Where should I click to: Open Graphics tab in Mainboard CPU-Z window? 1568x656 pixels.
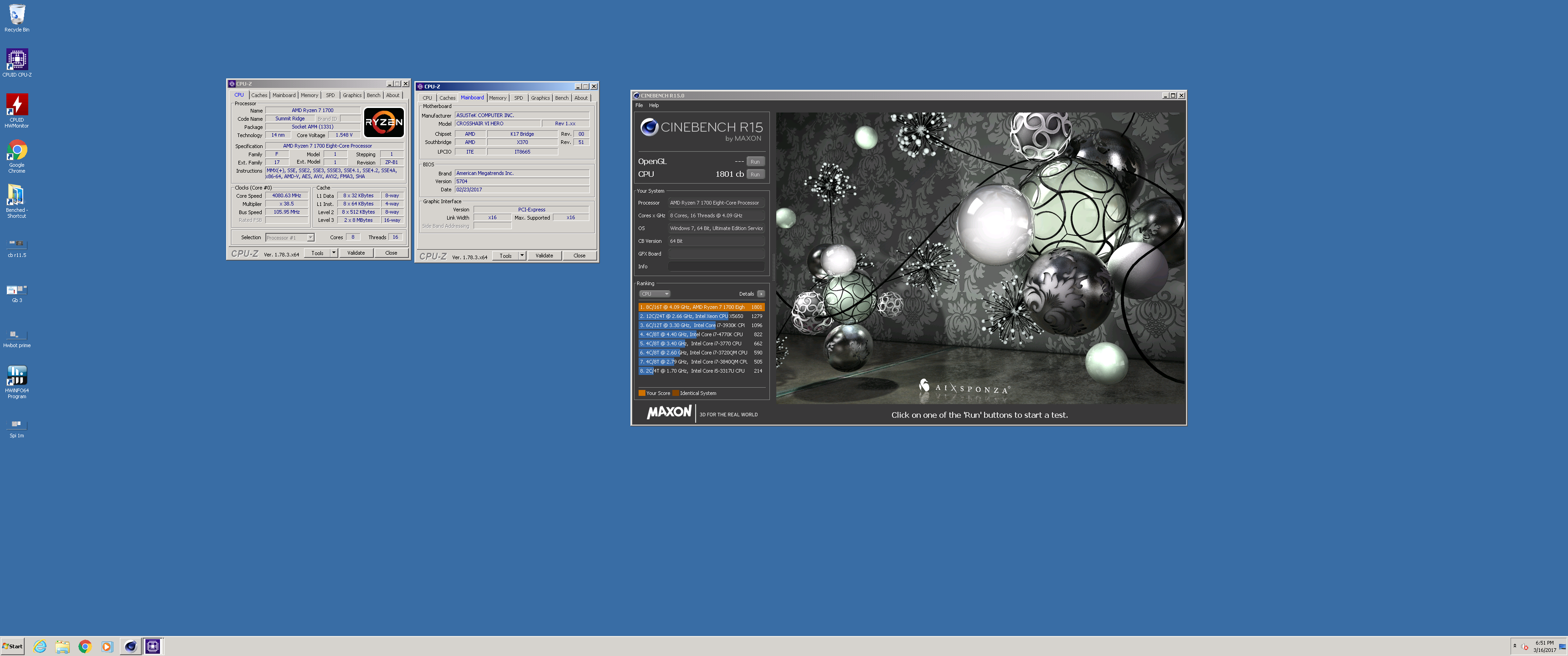[541, 98]
